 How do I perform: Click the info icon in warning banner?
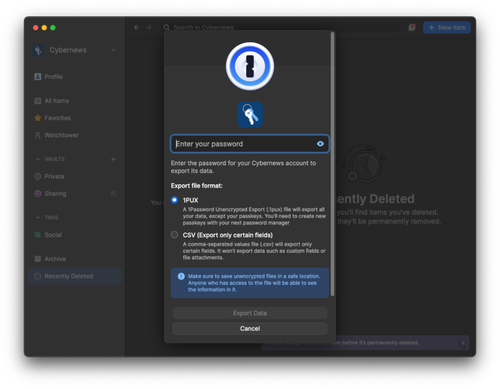pos(181,276)
